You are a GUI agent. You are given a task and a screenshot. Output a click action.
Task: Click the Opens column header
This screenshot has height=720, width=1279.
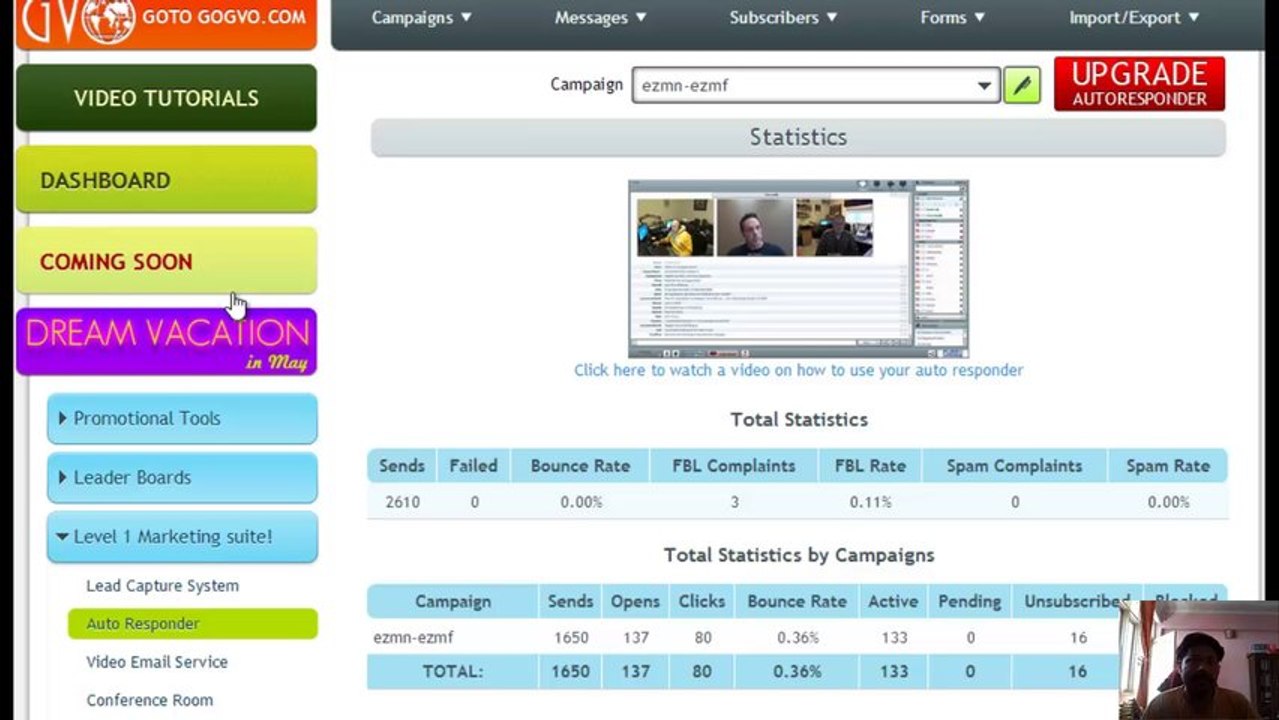coord(635,602)
